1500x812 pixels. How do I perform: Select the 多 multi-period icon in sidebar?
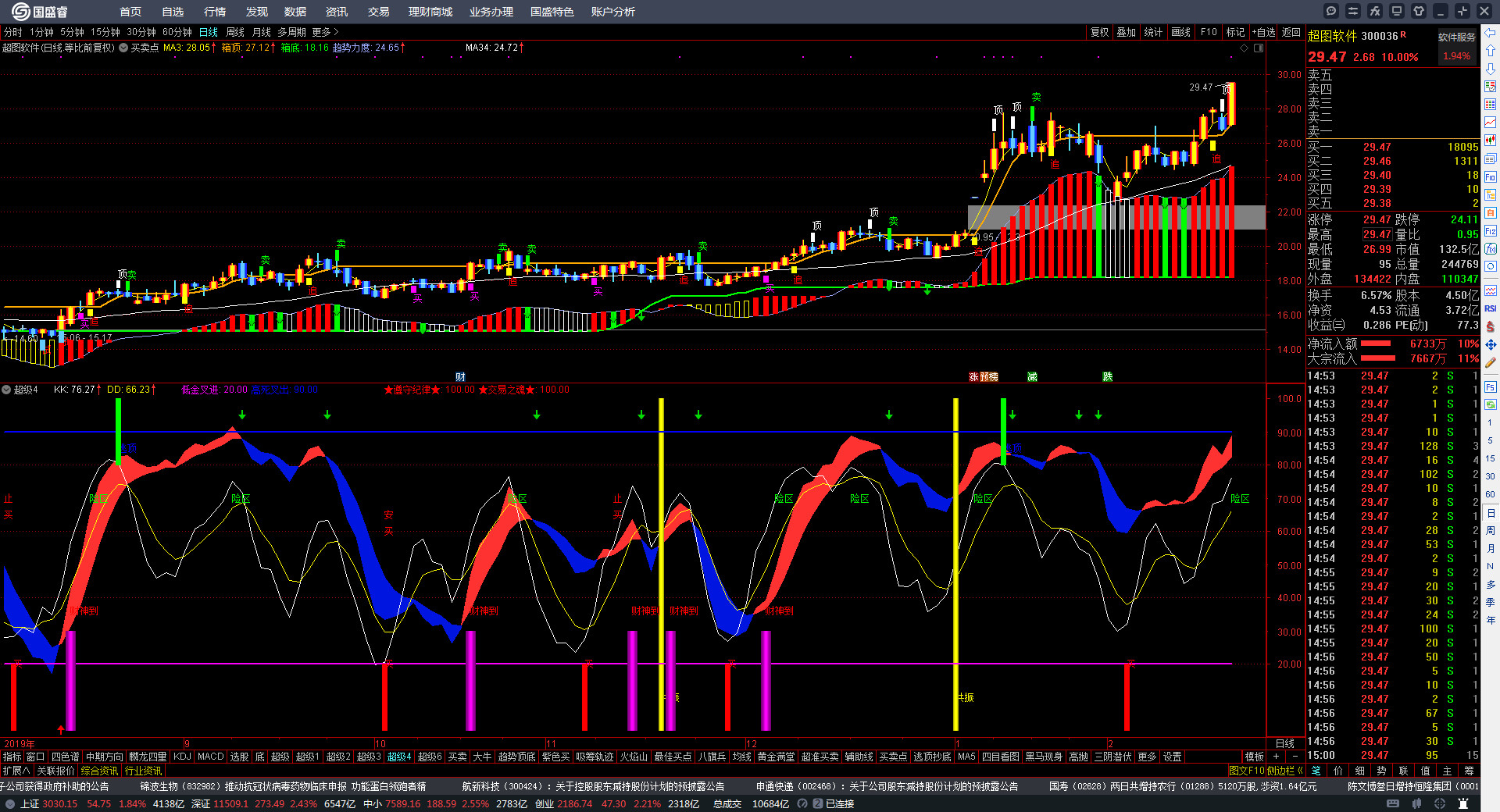(x=1491, y=584)
